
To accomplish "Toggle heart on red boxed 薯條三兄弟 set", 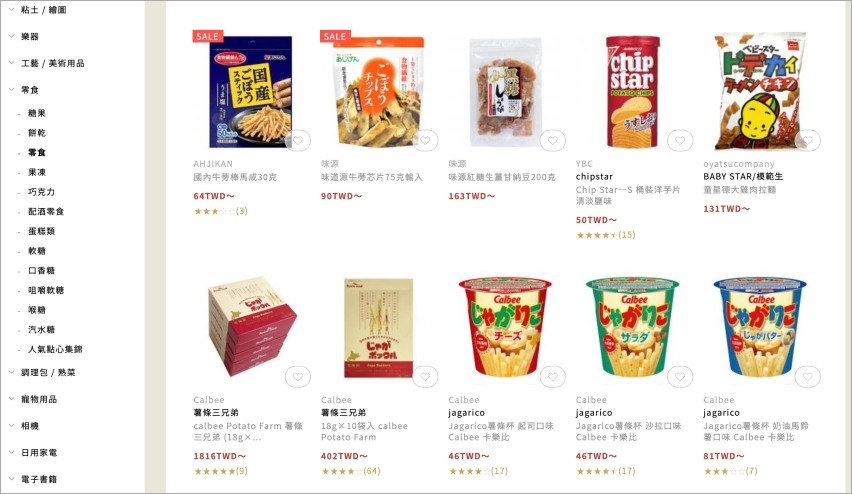I will (x=298, y=377).
